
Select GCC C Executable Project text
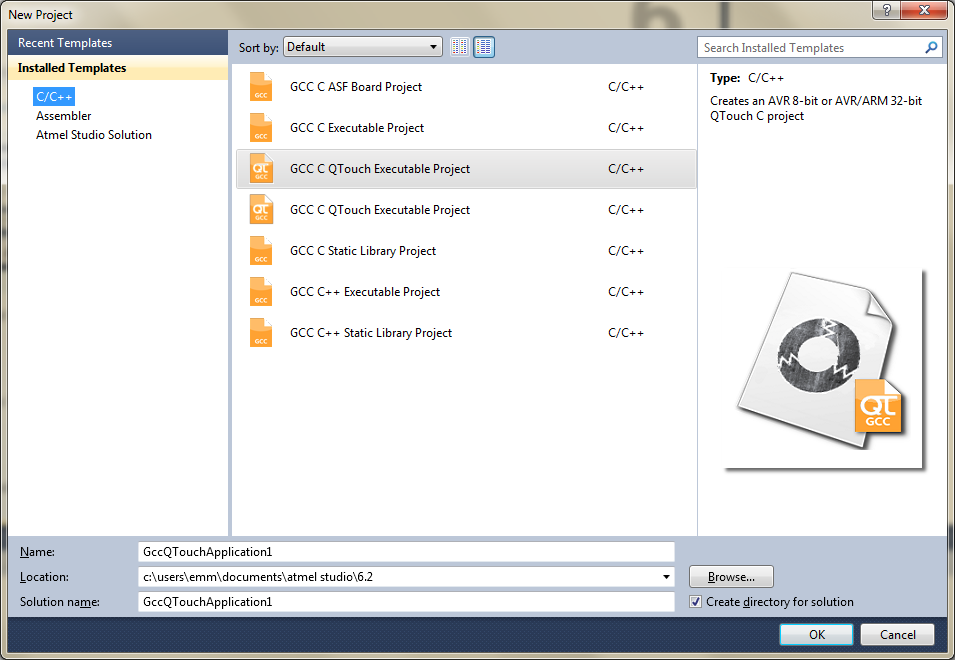point(357,127)
